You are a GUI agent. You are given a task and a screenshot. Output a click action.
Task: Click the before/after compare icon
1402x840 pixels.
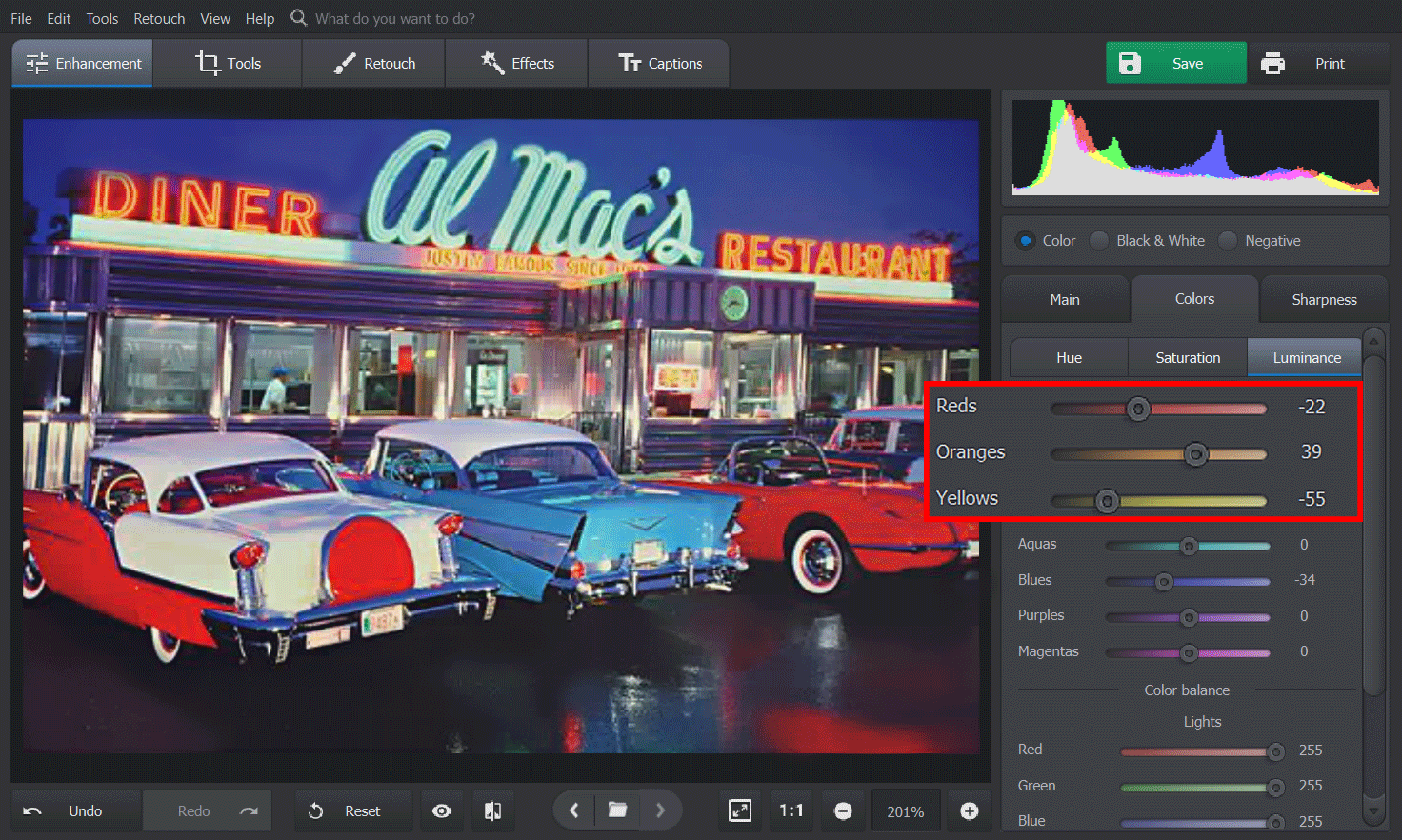[x=492, y=810]
